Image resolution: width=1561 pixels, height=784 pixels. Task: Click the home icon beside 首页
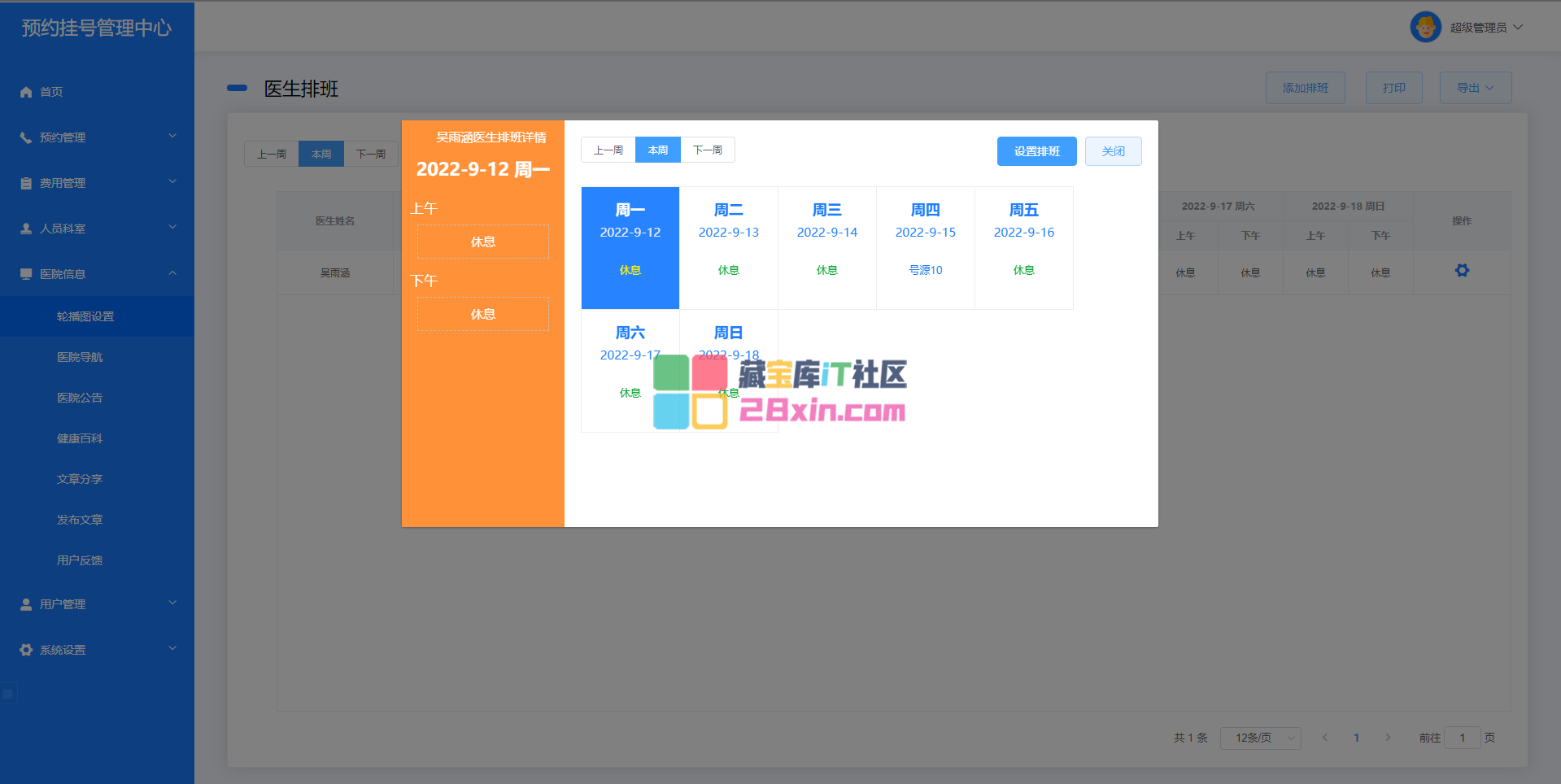click(26, 92)
